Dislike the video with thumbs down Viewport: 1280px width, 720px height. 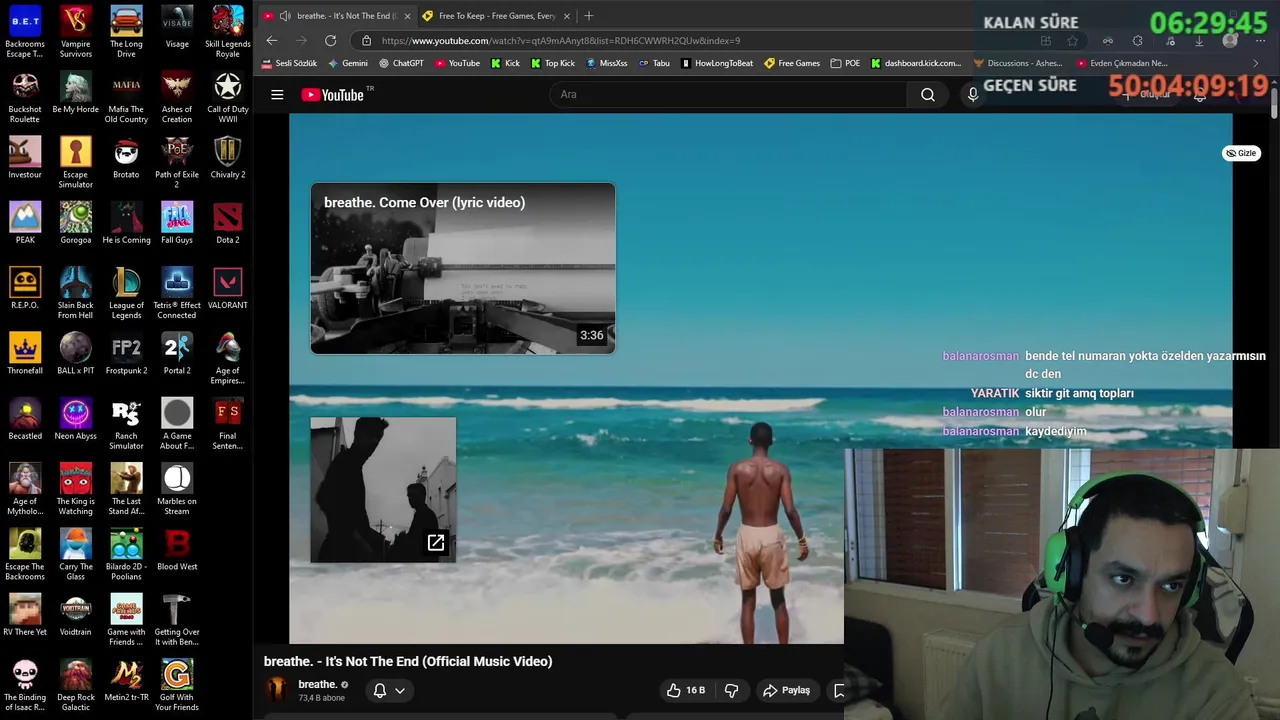tap(731, 690)
